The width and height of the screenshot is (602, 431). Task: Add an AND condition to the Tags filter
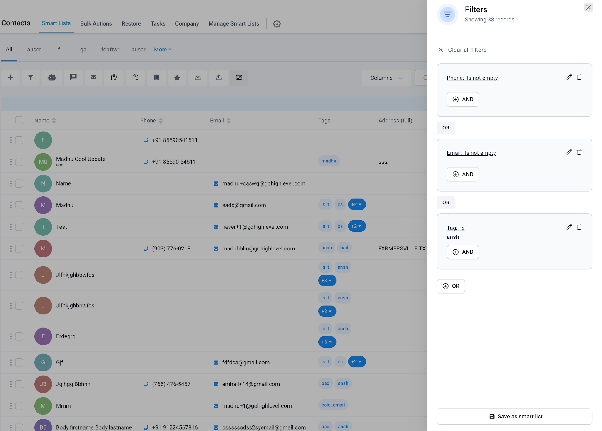click(x=463, y=252)
